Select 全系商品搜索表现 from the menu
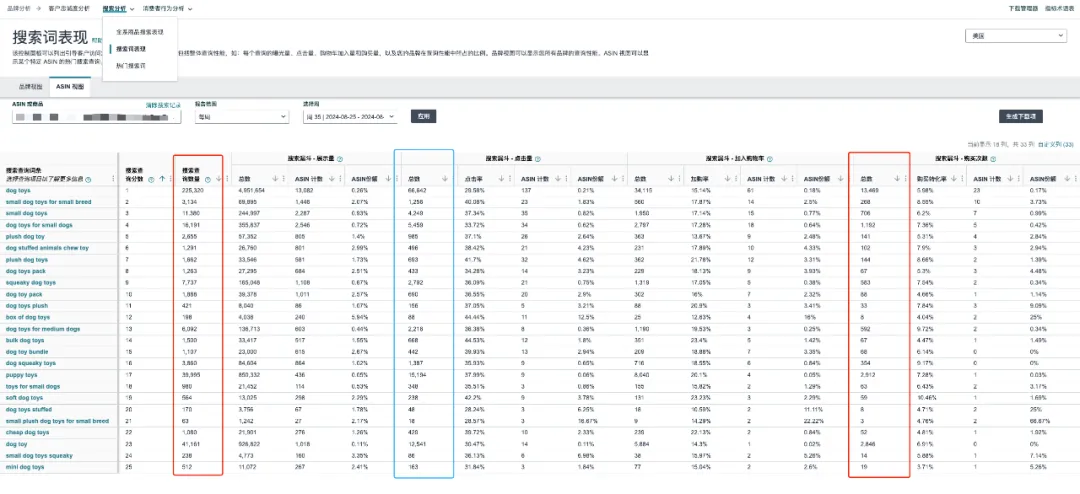 click(140, 32)
